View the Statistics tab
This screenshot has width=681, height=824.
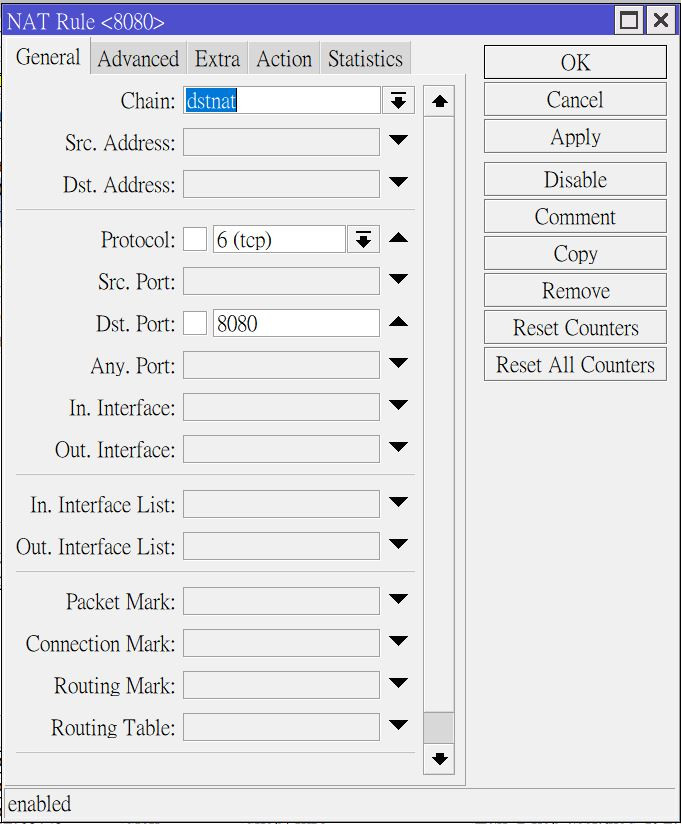click(365, 58)
